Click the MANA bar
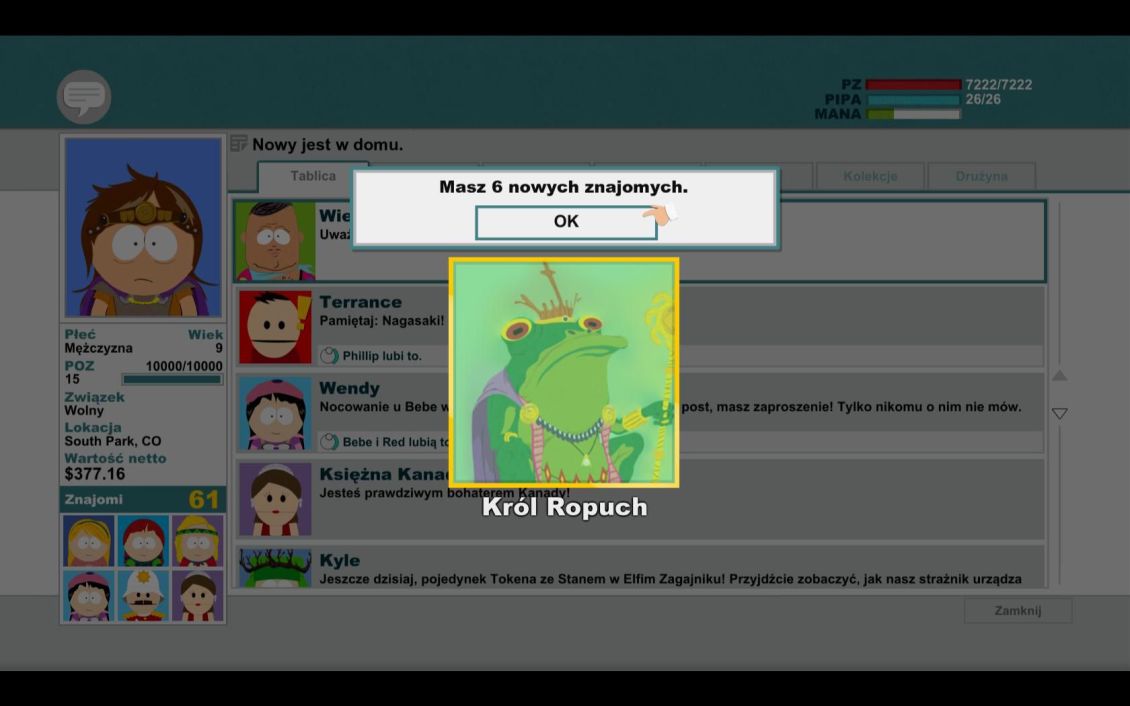 click(x=913, y=114)
